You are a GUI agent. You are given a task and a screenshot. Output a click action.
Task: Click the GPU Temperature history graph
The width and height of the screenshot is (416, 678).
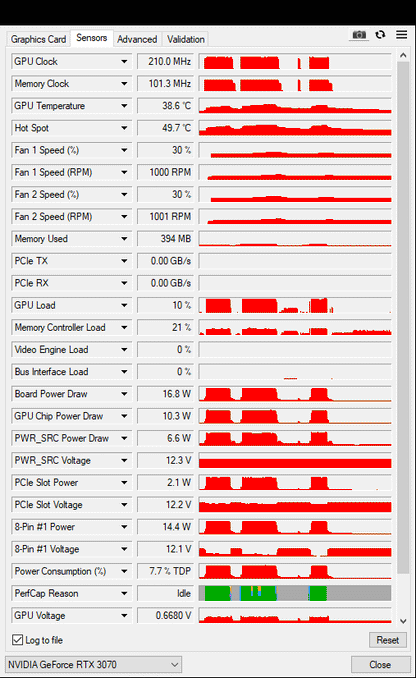pos(295,106)
